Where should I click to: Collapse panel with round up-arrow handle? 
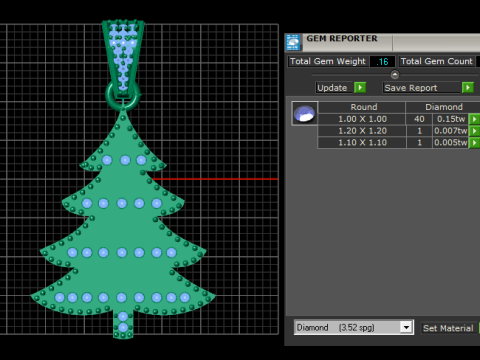coord(395,74)
